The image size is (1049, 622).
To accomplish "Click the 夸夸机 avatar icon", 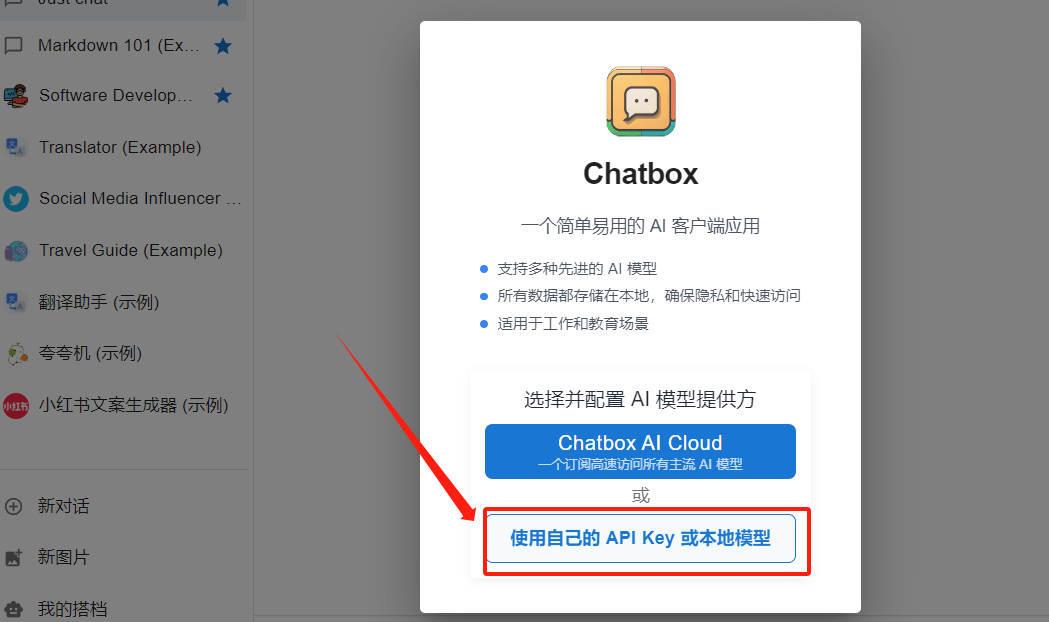I will 16,353.
